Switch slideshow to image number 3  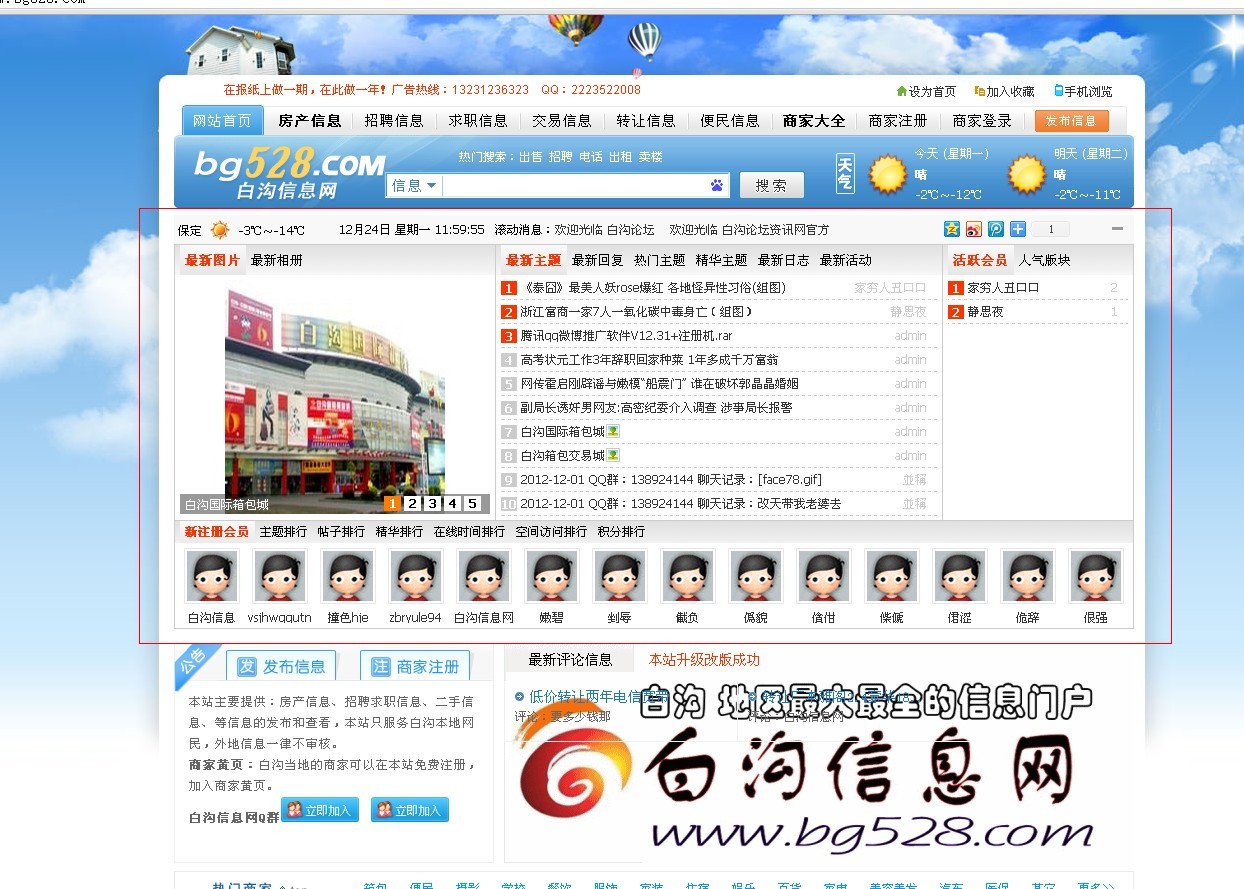(x=432, y=504)
